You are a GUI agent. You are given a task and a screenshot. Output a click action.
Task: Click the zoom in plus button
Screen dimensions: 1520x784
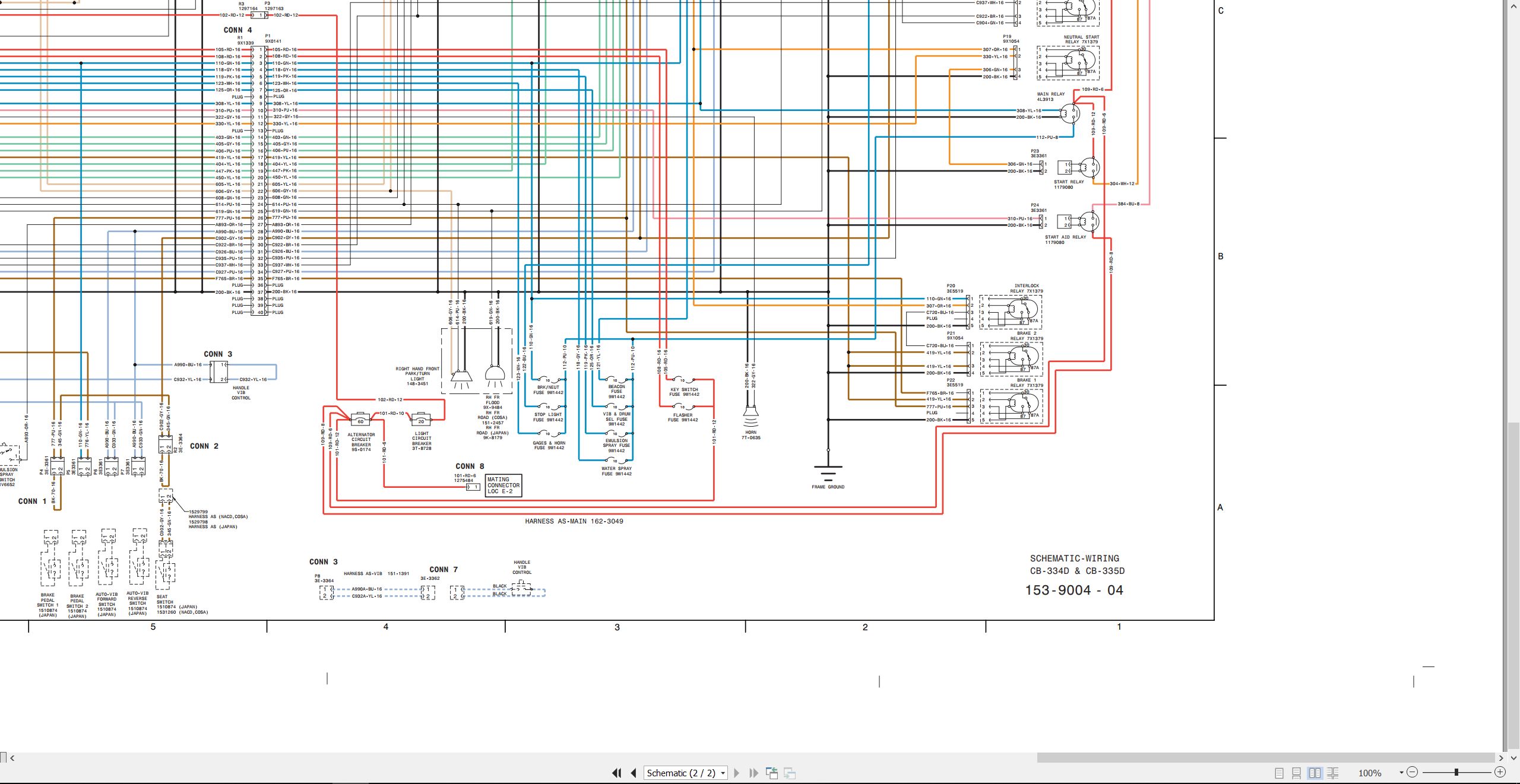click(1500, 772)
